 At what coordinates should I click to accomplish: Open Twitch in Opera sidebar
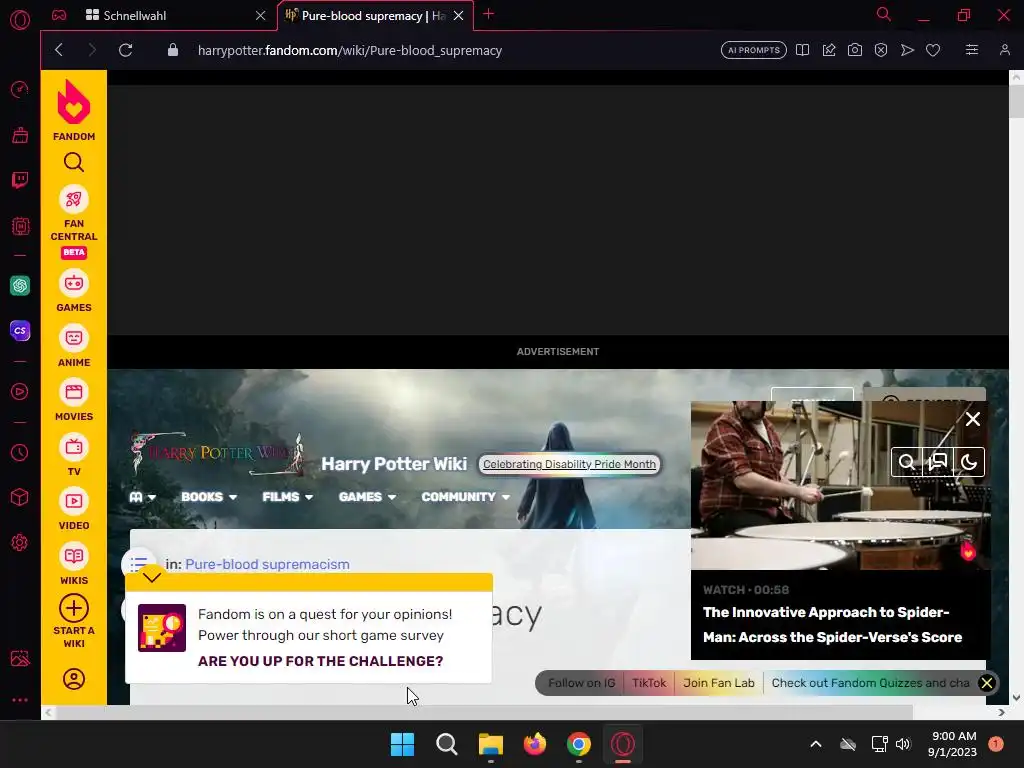(20, 180)
